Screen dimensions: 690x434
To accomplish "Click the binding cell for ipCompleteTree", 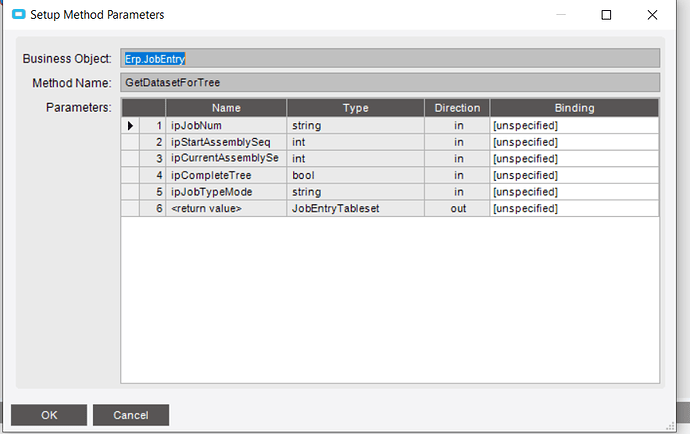I will 574,175.
